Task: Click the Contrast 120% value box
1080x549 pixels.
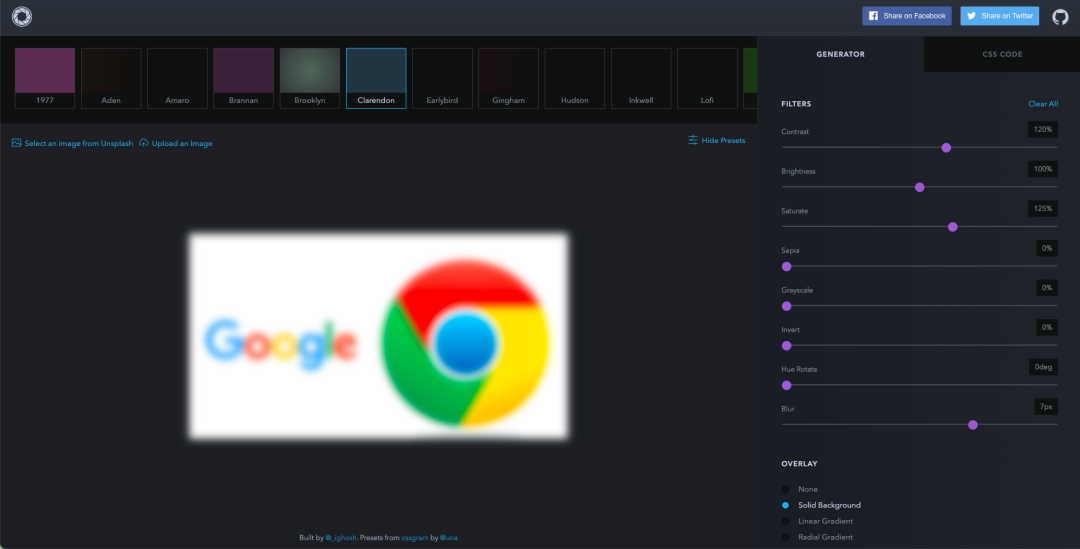Action: pos(1043,130)
